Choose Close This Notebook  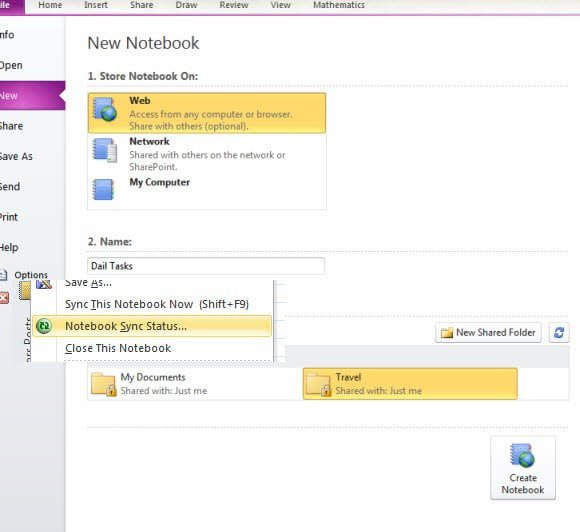(118, 348)
